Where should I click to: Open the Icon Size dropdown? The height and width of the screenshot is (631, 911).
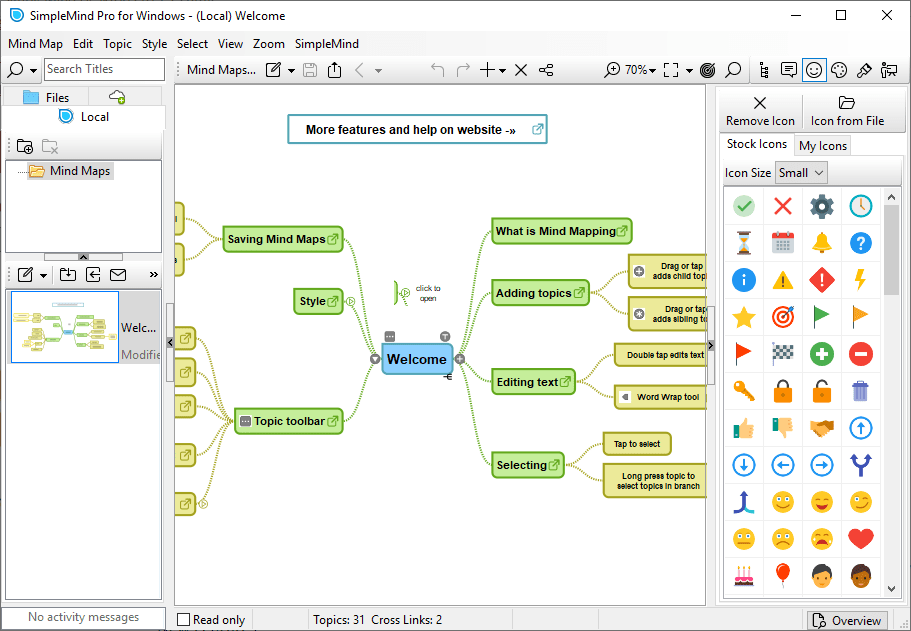click(801, 173)
